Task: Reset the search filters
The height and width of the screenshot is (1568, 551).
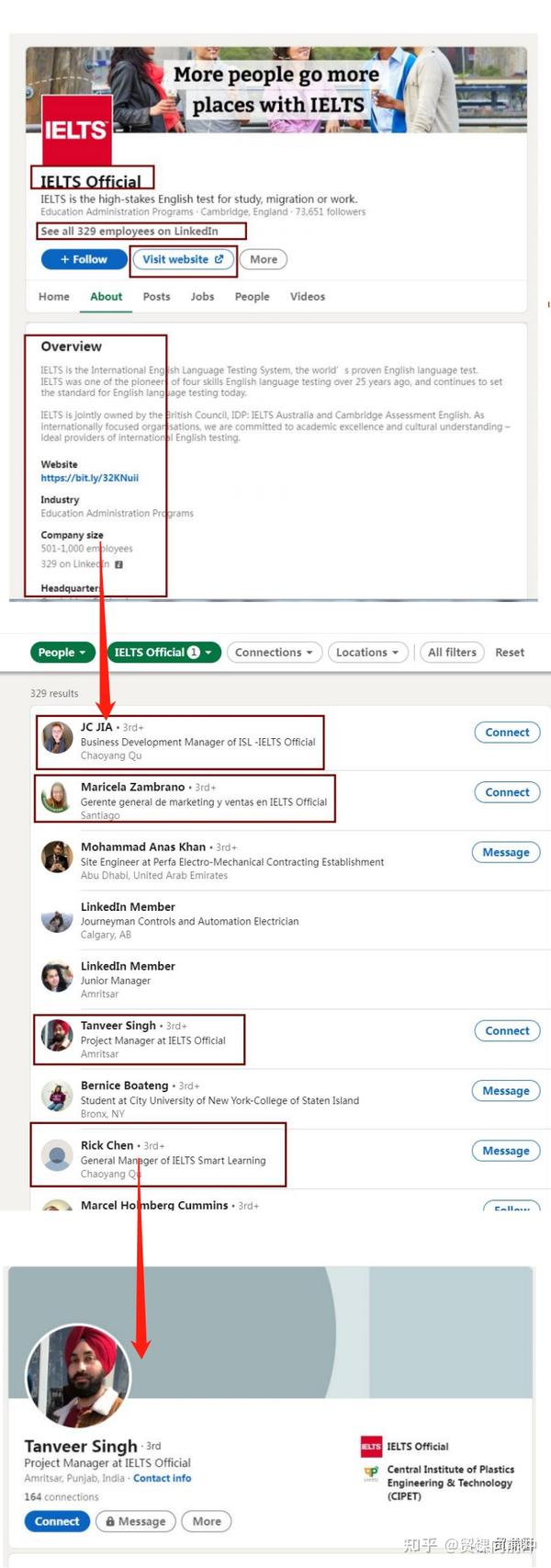Action: point(510,652)
